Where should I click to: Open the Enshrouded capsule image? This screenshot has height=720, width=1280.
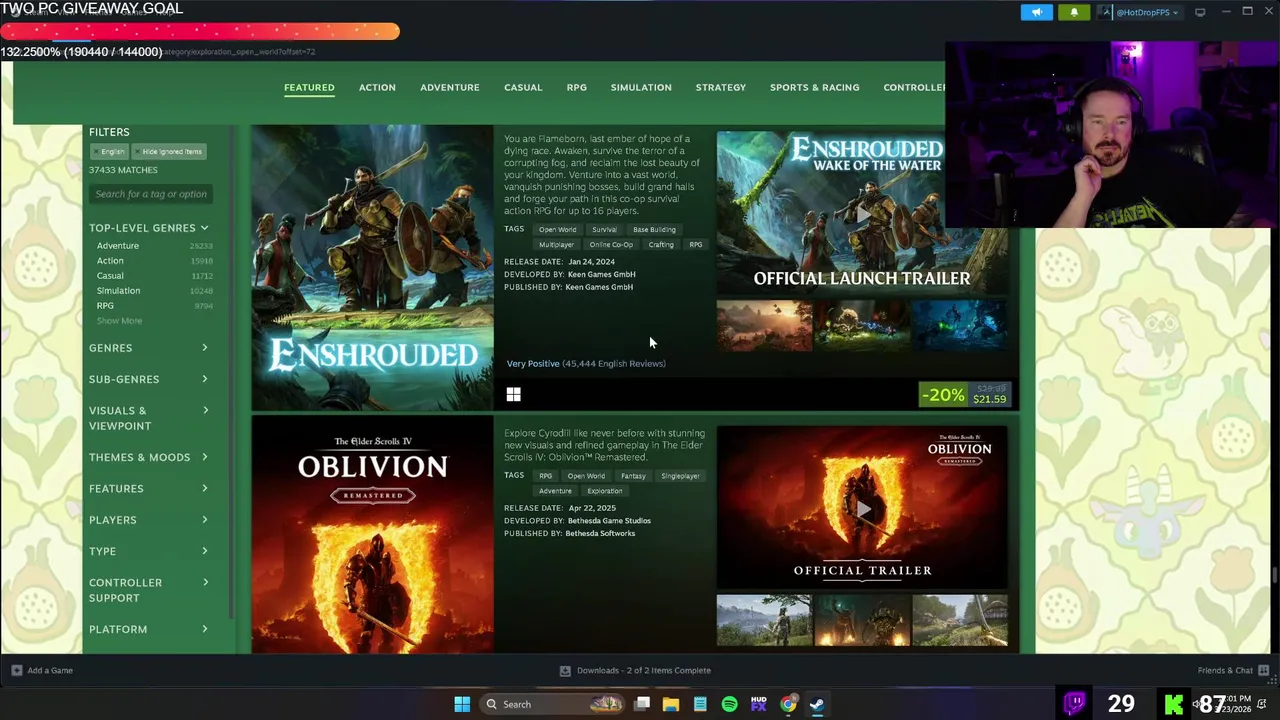pyautogui.click(x=372, y=267)
